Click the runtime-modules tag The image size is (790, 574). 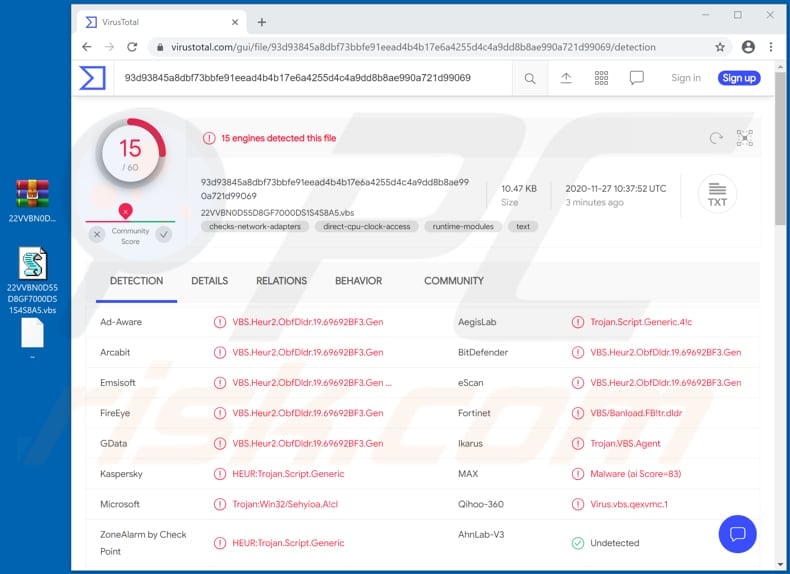(x=463, y=227)
